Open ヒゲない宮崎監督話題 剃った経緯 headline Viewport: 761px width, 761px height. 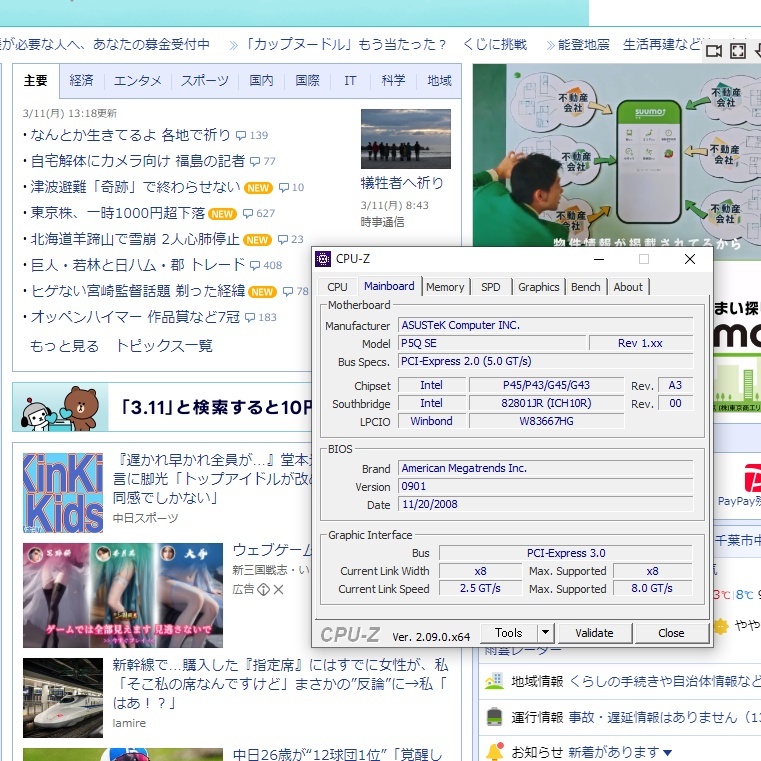[x=138, y=291]
